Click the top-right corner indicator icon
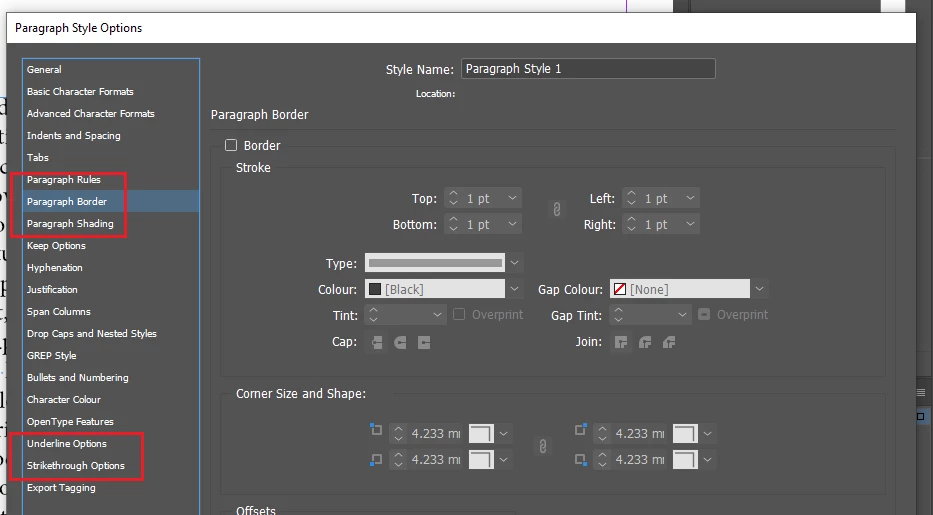The width and height of the screenshot is (933, 515). 581,429
